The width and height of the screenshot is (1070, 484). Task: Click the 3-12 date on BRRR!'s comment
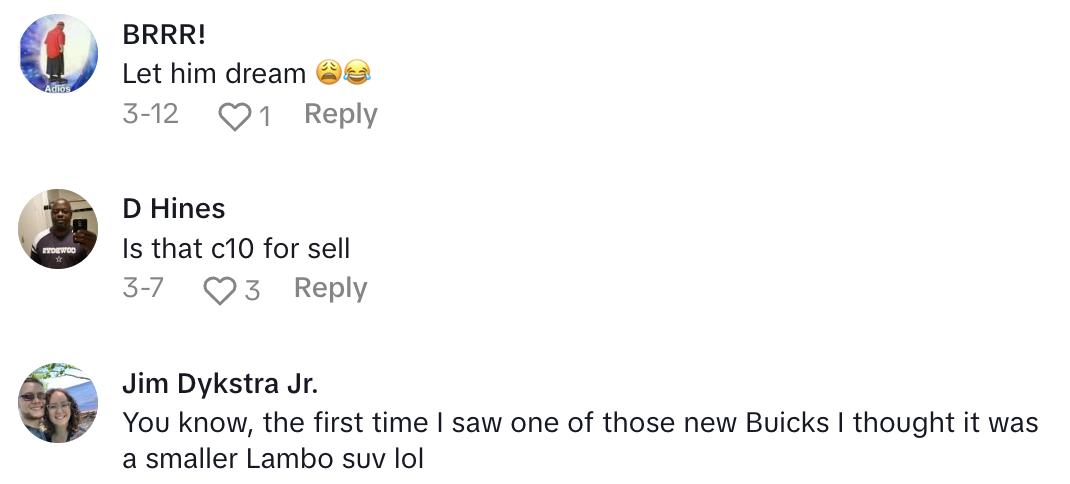(150, 115)
